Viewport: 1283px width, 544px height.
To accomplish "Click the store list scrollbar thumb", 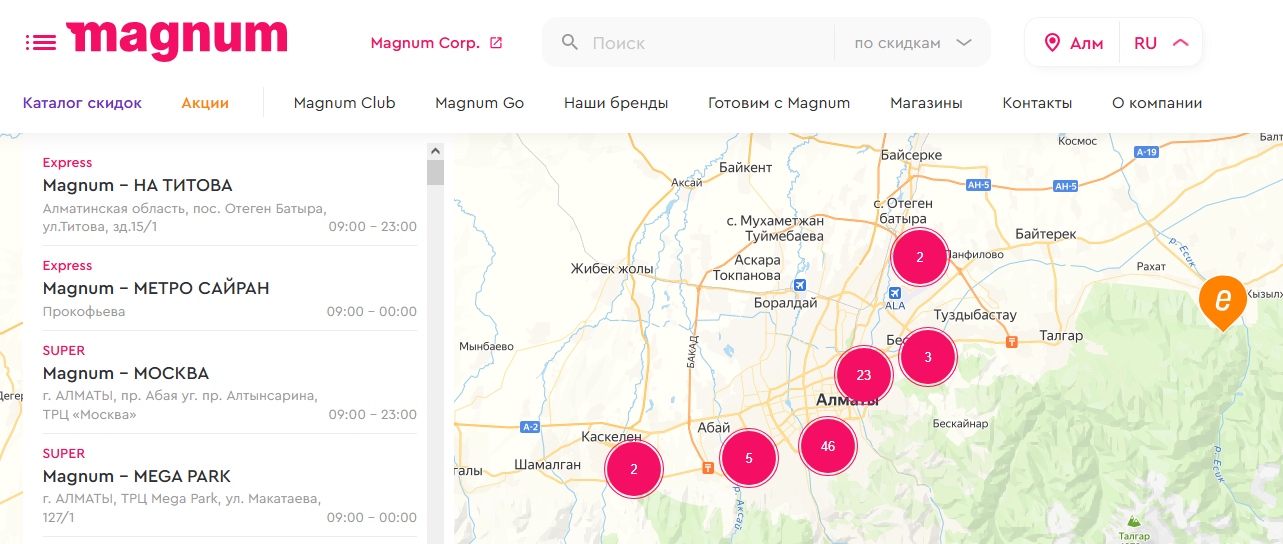I will (x=435, y=172).
